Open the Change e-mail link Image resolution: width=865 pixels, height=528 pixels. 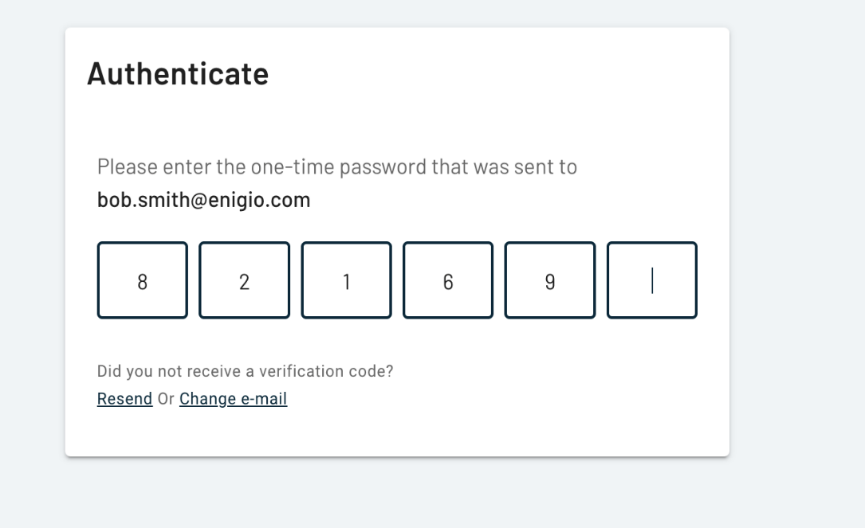coord(233,399)
